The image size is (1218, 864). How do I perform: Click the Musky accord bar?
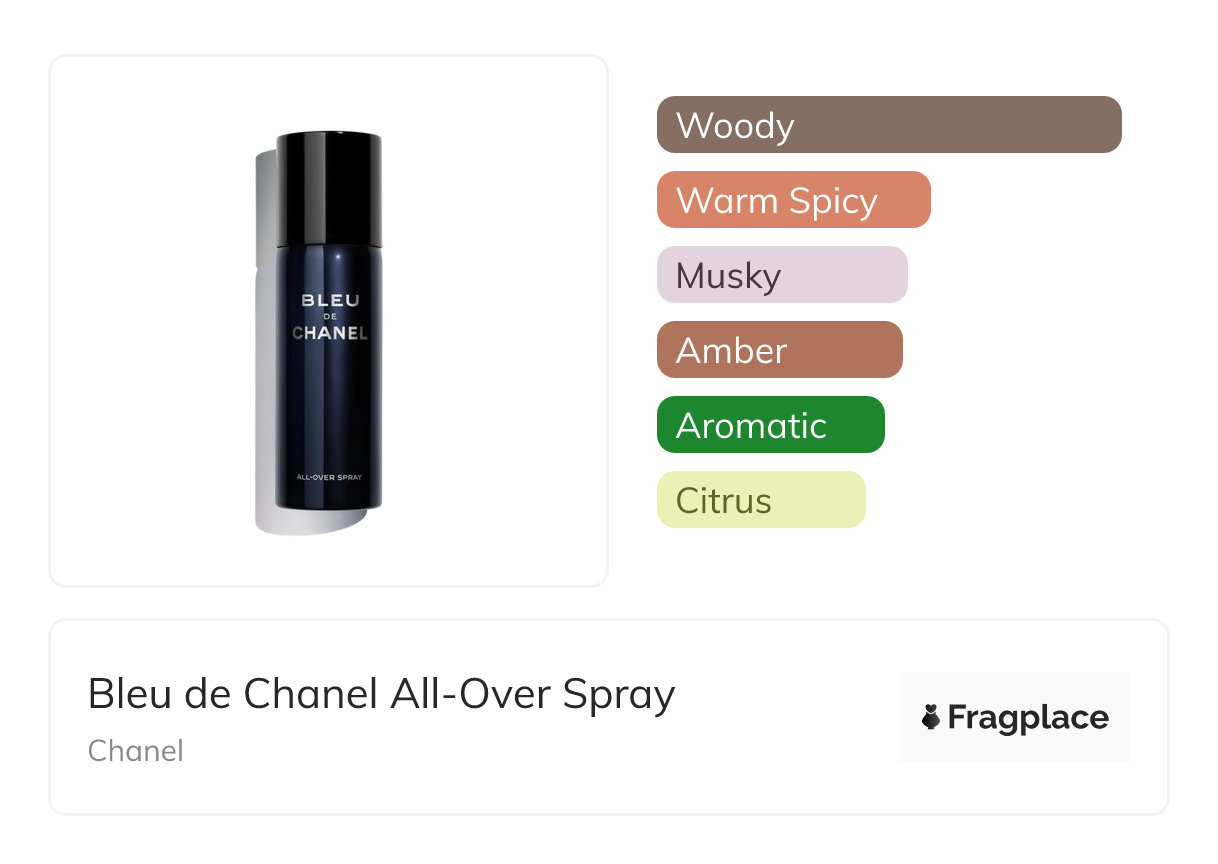781,275
